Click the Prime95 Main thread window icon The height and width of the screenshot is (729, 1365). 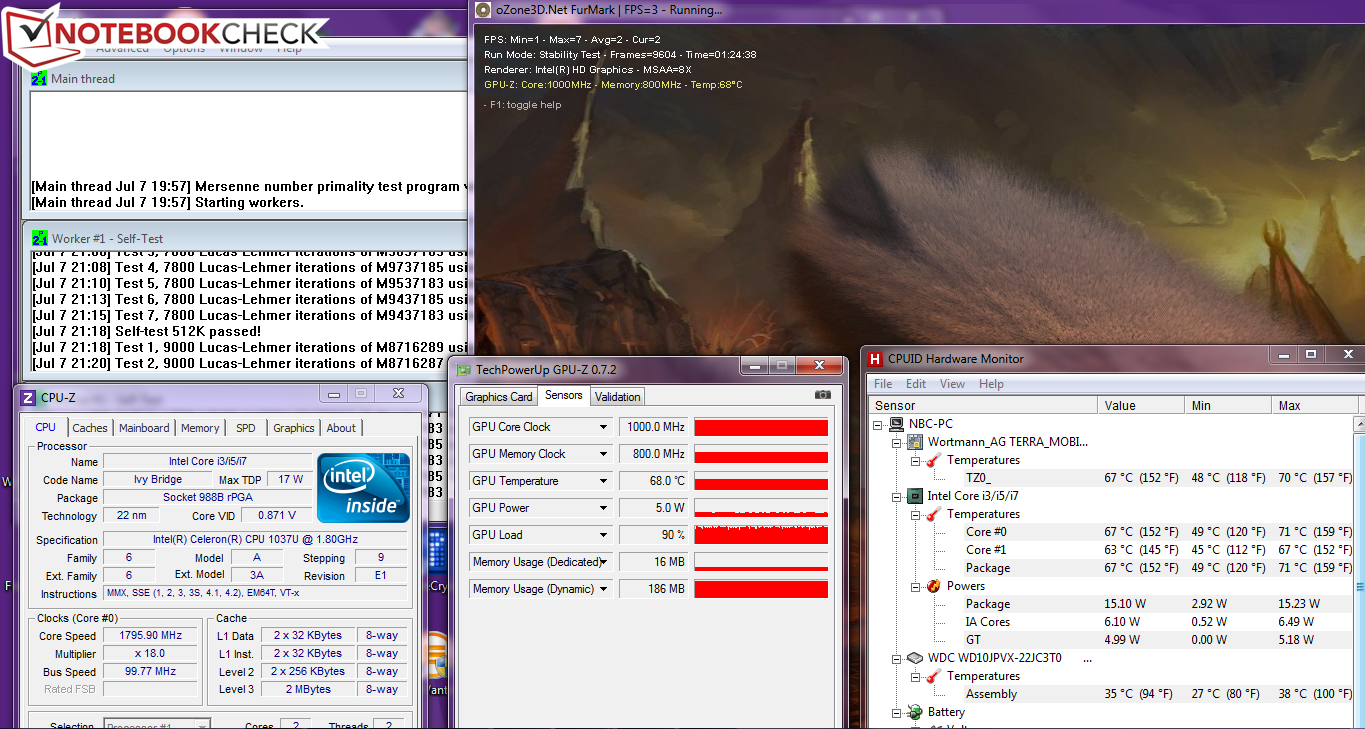(x=39, y=78)
